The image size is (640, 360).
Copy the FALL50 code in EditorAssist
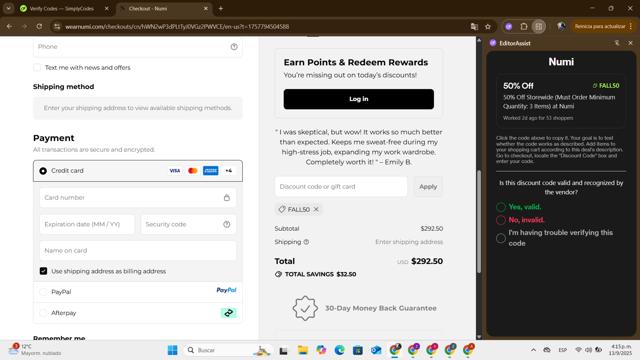pos(606,86)
